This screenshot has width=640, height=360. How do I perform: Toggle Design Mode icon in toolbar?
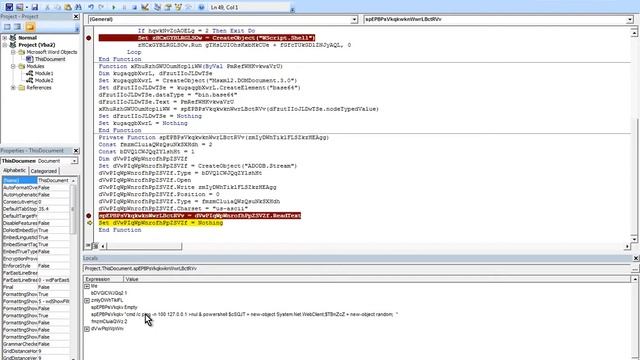145,7
